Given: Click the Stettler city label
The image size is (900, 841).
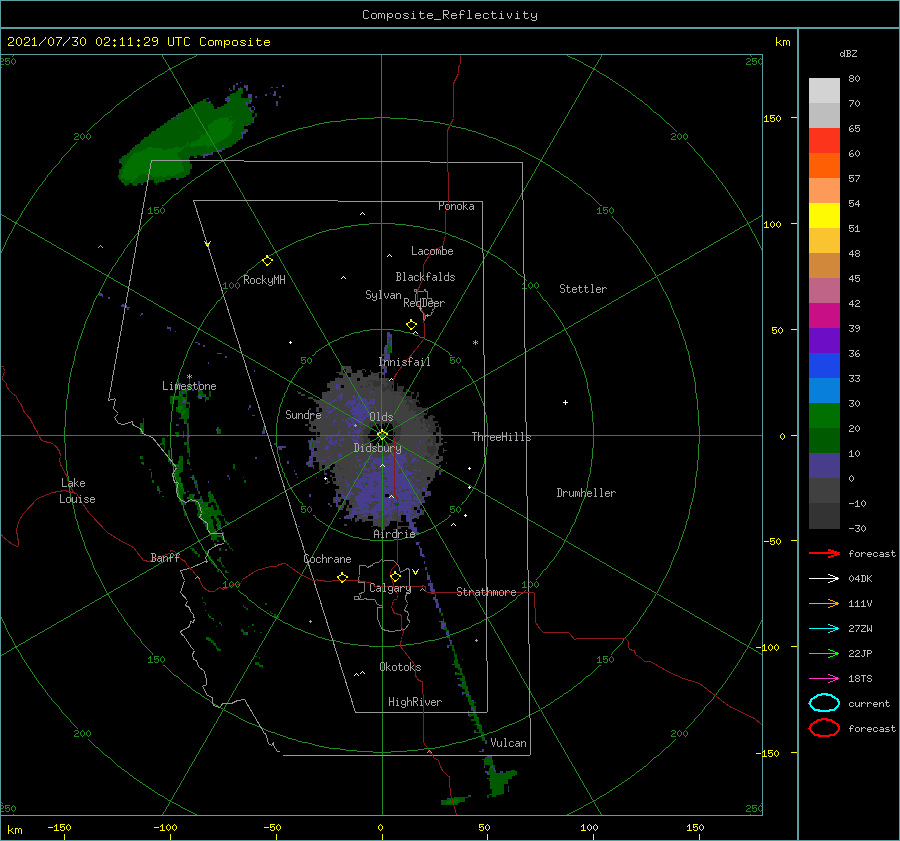Looking at the screenshot, I should (583, 289).
